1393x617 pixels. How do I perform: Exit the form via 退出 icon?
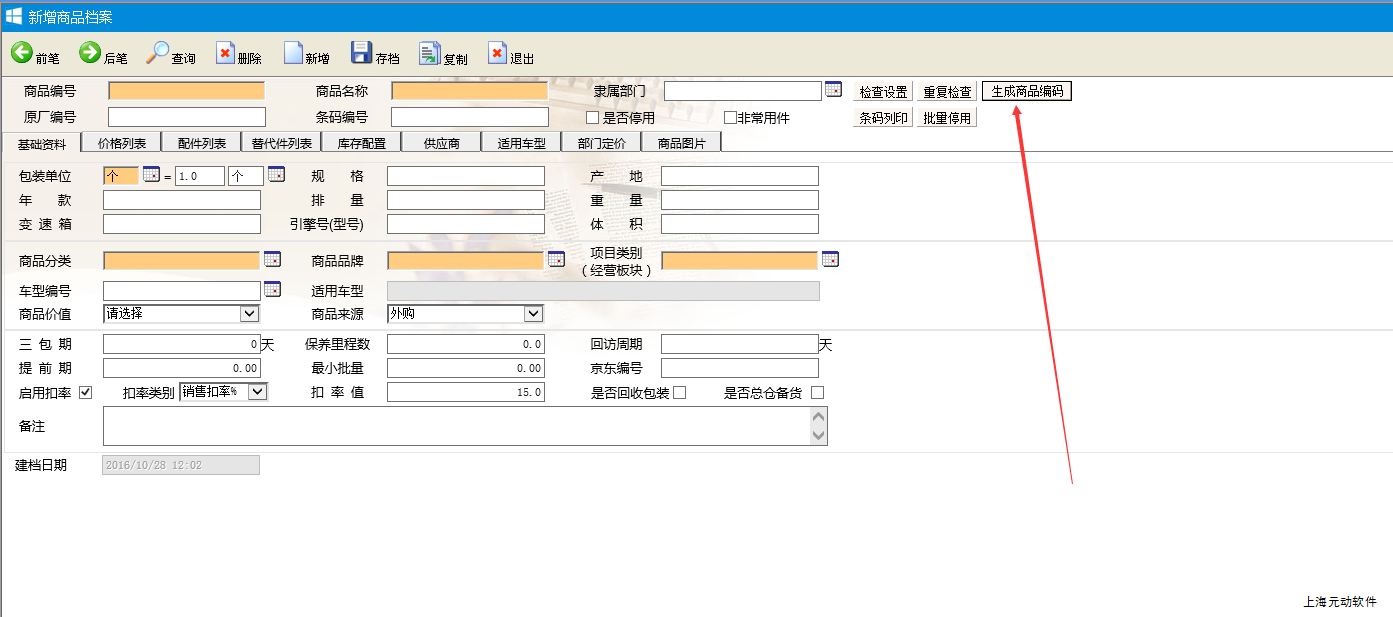click(x=498, y=53)
